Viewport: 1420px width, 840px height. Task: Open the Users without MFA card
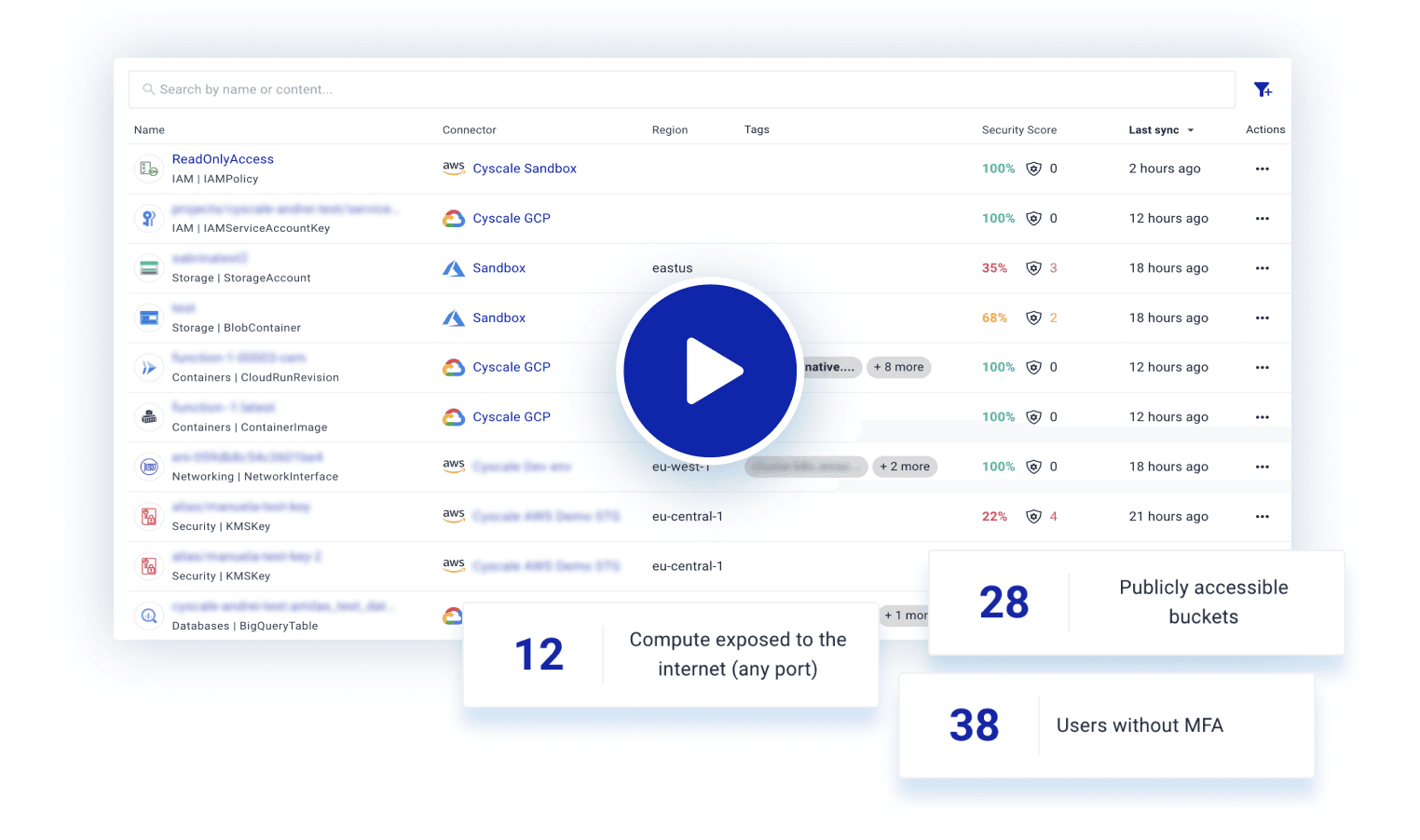(1106, 725)
